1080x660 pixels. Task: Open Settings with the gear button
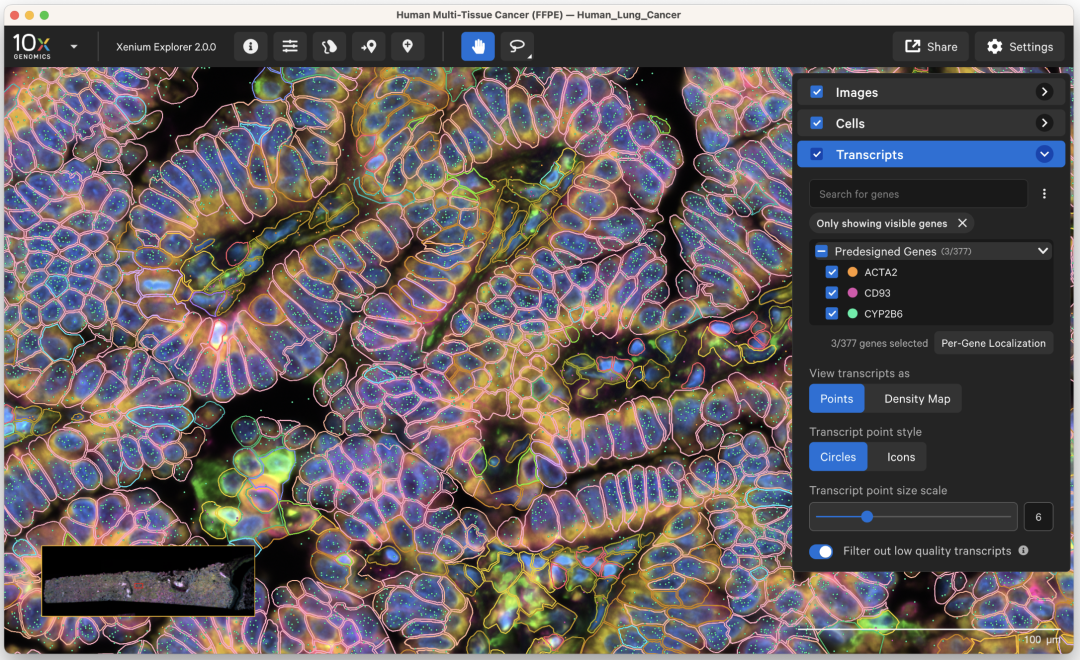(x=1019, y=46)
